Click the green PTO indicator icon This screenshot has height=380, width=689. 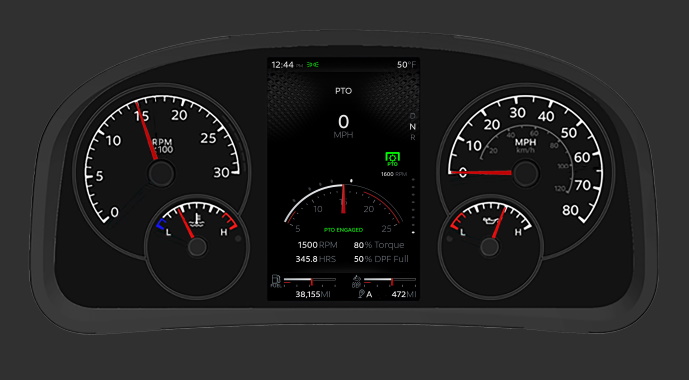[x=392, y=159]
